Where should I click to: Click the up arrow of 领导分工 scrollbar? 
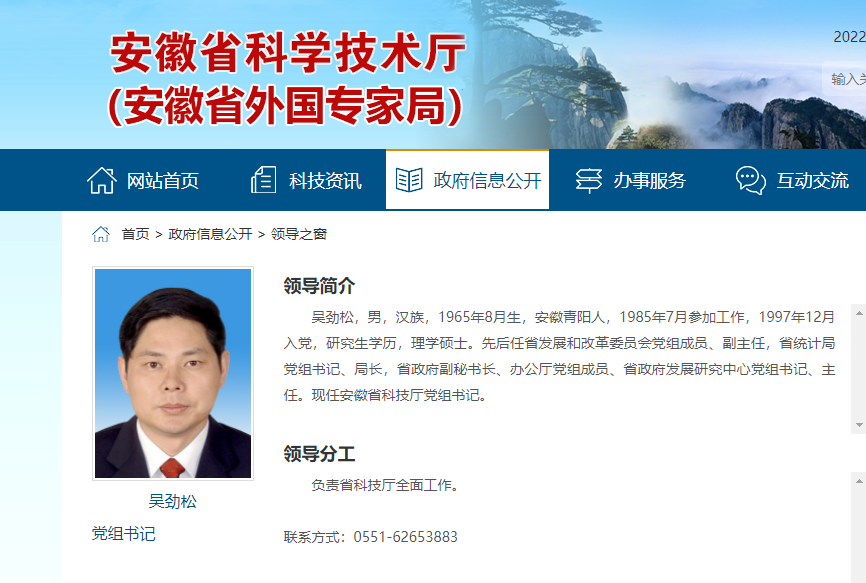[x=859, y=481]
